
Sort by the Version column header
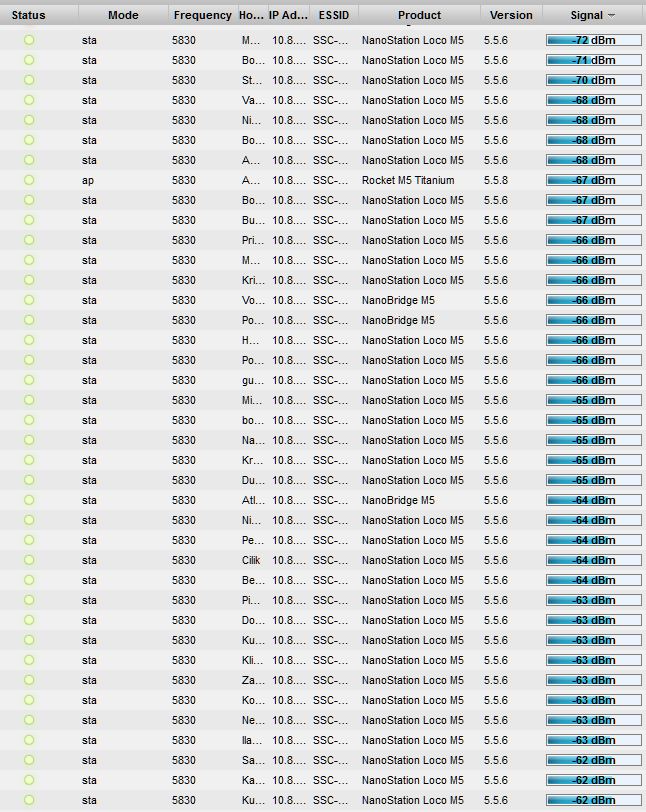pos(511,16)
